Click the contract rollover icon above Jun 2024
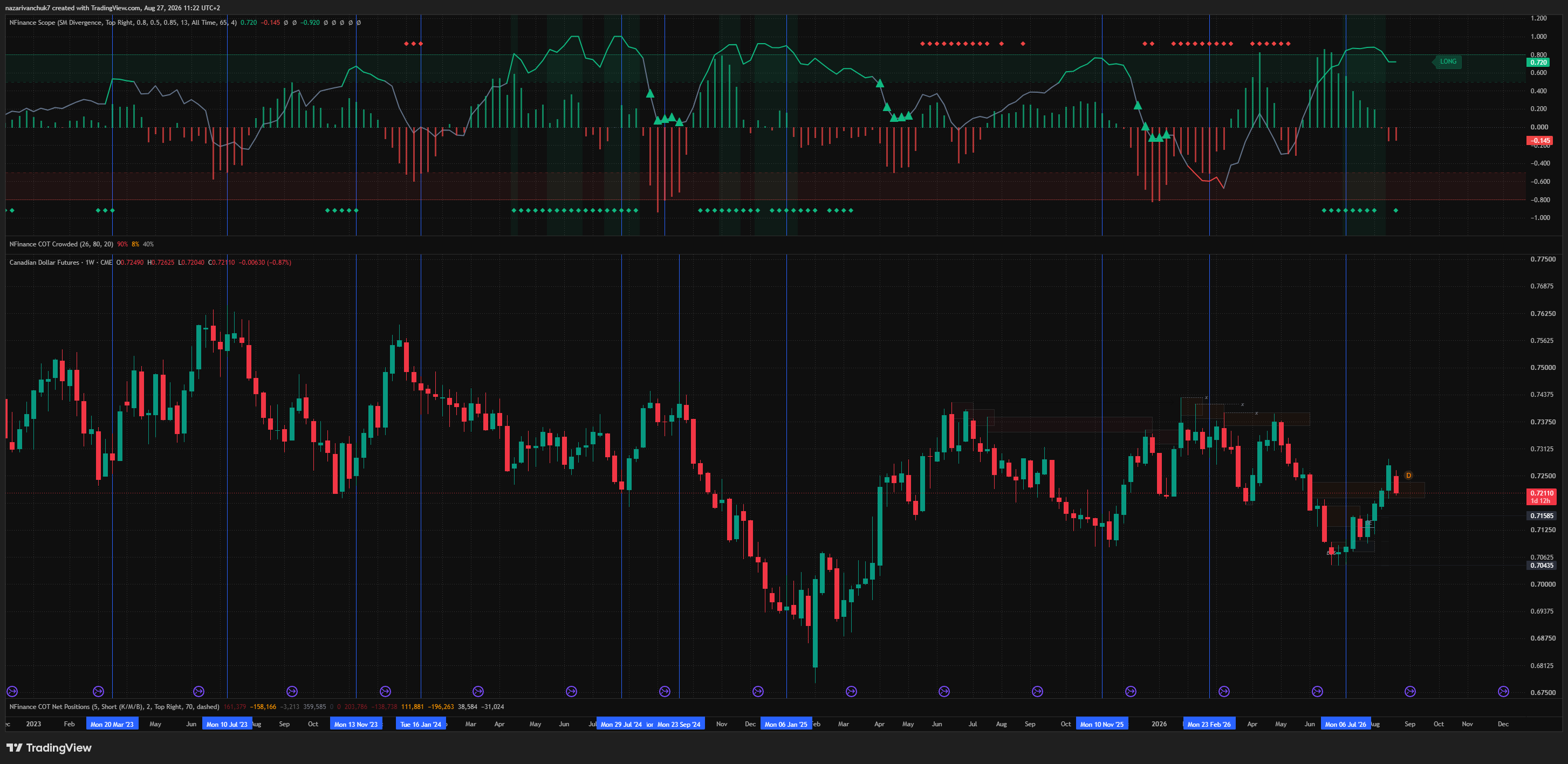 pyautogui.click(x=572, y=691)
